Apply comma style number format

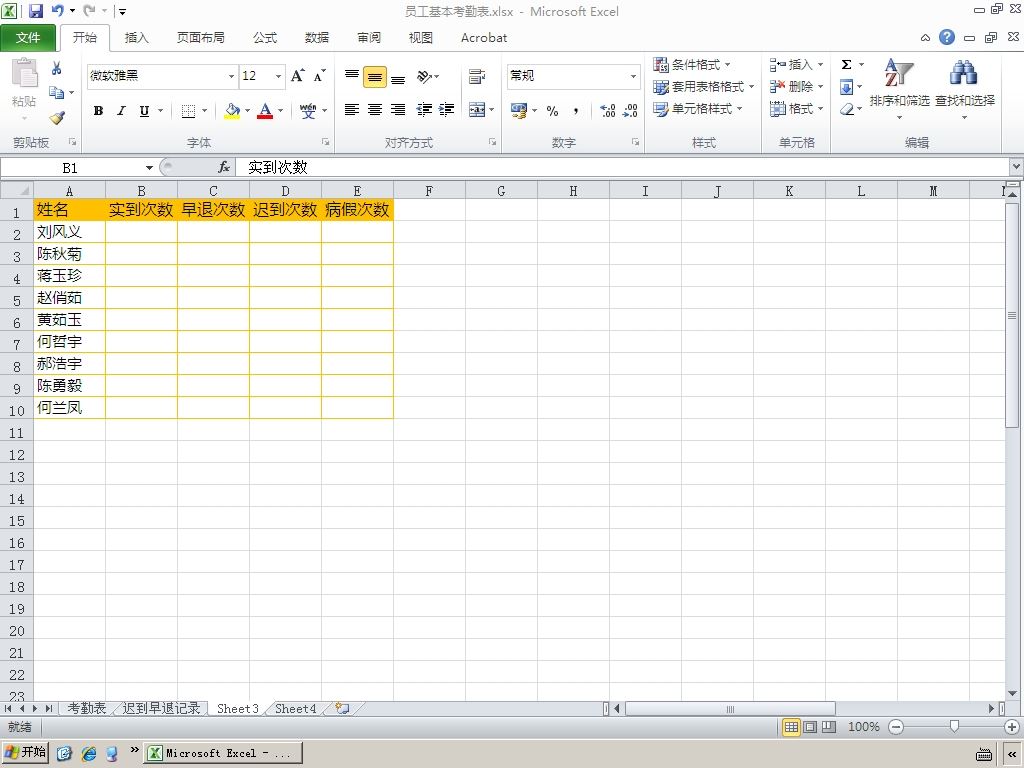tap(575, 111)
